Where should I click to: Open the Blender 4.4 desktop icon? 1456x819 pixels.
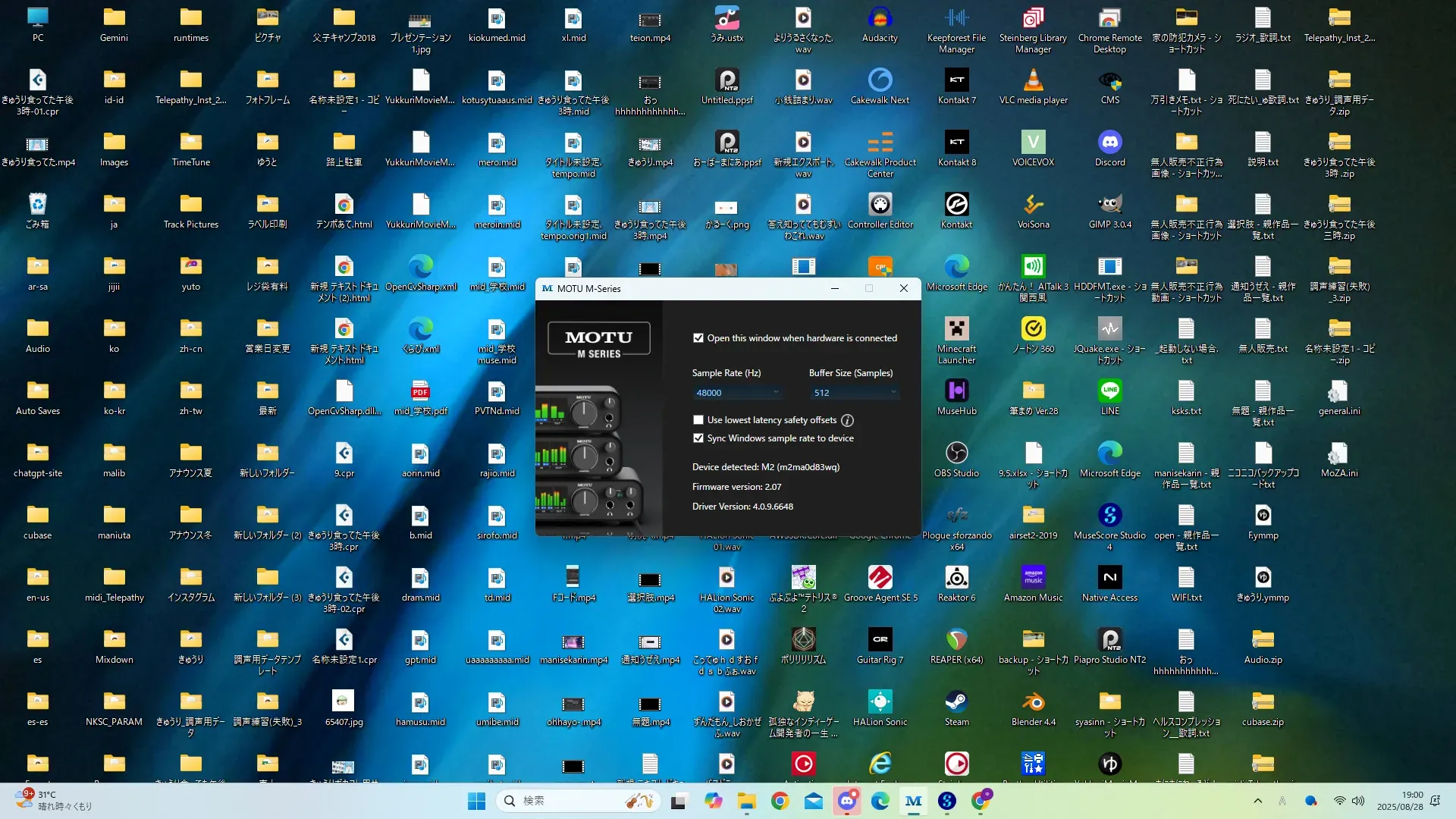[x=1033, y=703]
